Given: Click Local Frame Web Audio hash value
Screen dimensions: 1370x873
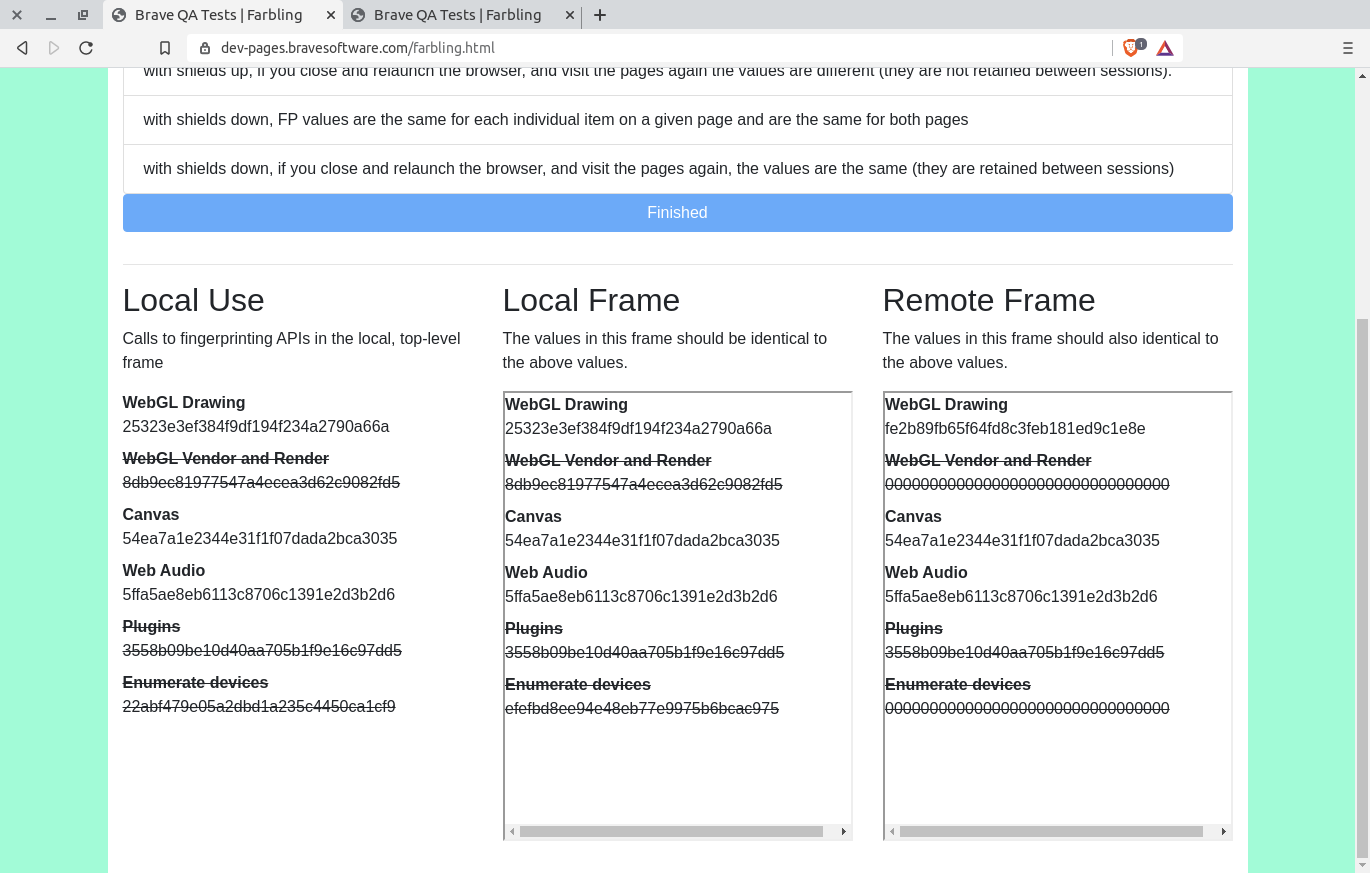Looking at the screenshot, I should 641,597.
